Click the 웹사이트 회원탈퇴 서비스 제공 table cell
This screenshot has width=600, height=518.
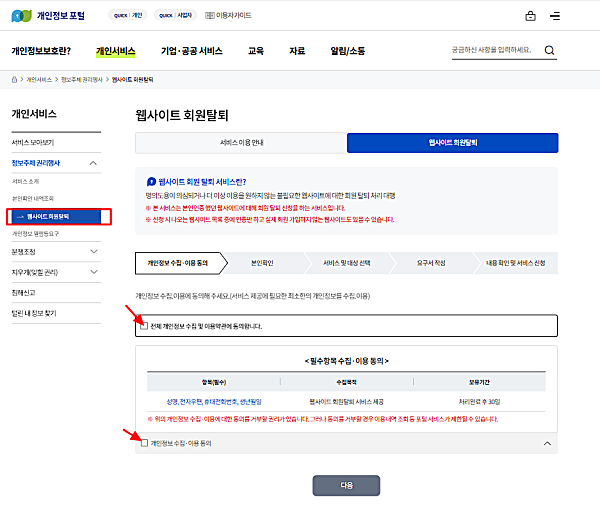pos(346,402)
